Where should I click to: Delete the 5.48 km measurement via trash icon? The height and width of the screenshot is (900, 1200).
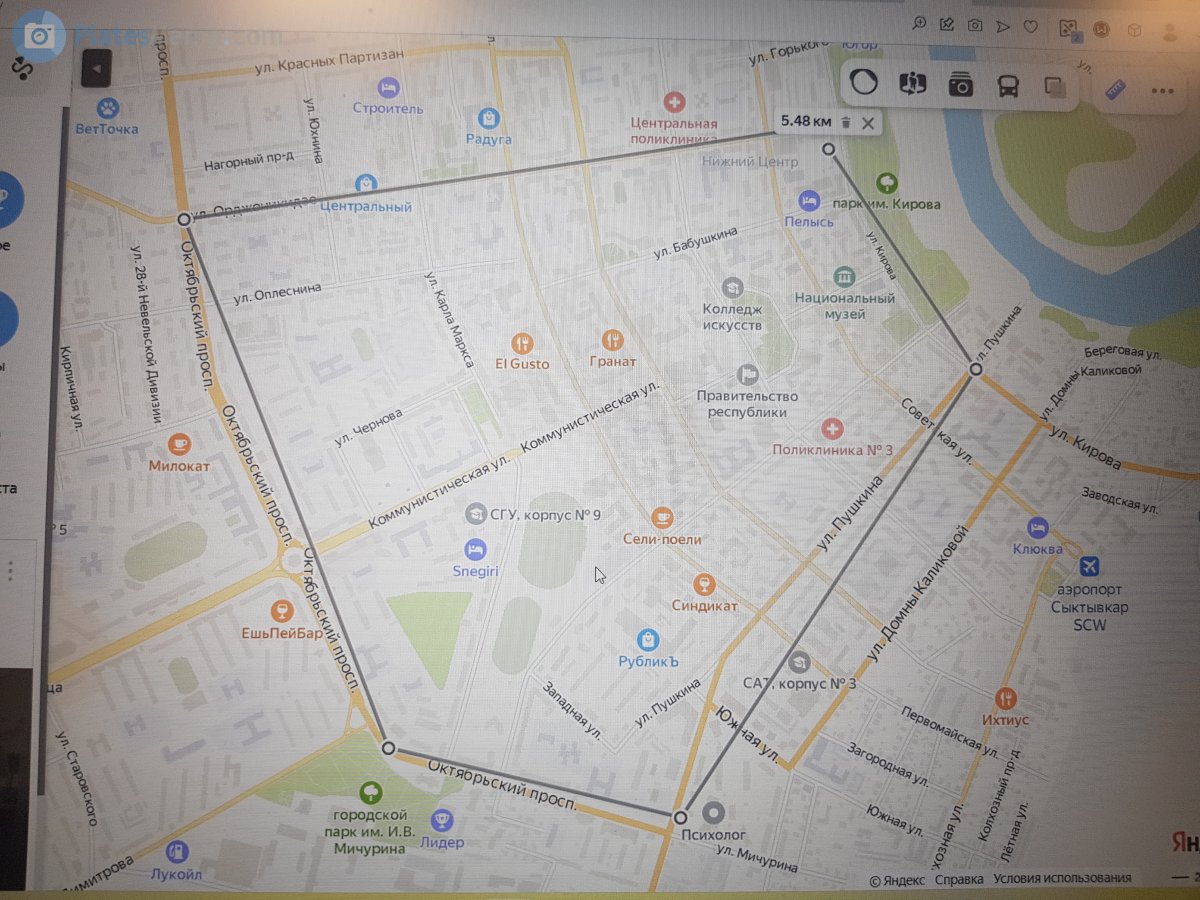coord(845,122)
